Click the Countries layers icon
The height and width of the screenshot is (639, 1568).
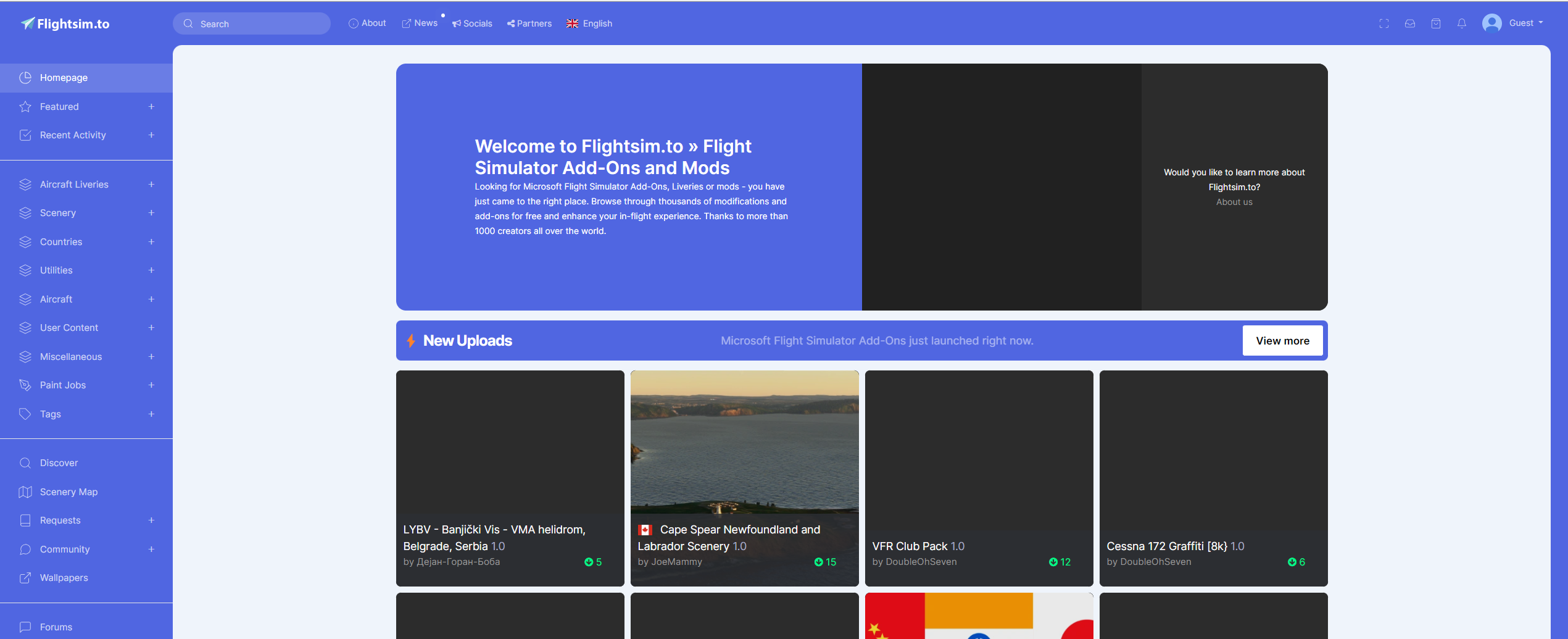[25, 242]
